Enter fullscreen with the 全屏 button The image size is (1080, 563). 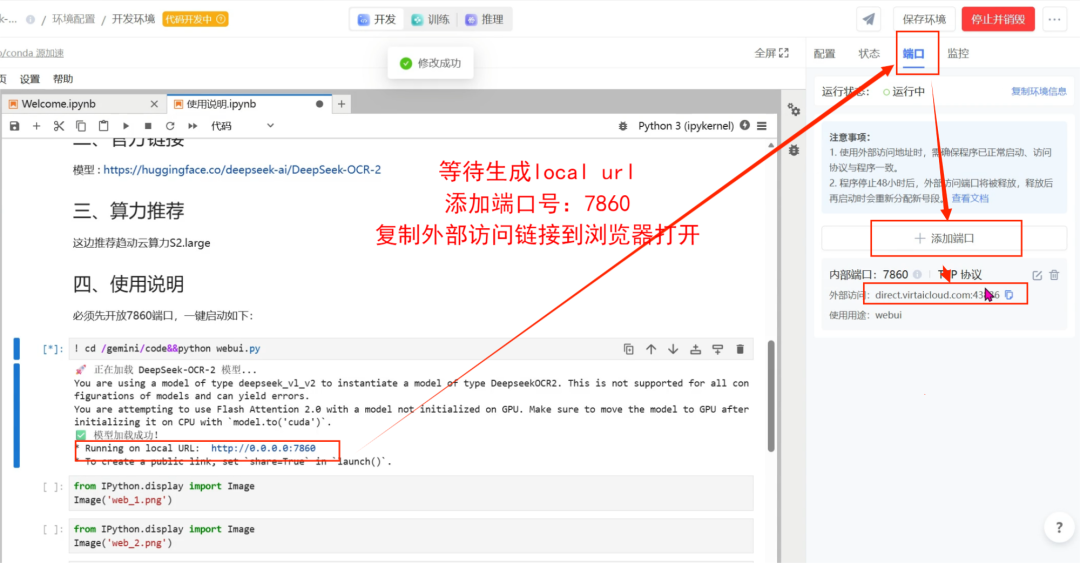(771, 53)
